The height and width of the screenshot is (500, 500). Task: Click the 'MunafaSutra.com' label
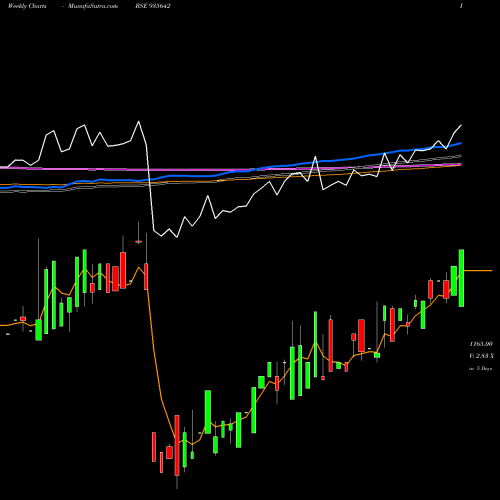pyautogui.click(x=93, y=6)
